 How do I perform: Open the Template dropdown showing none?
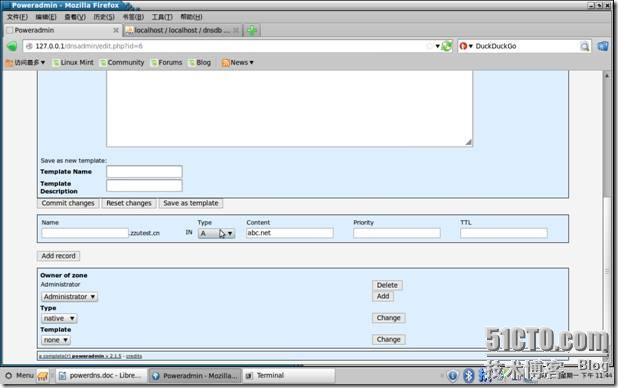[56, 340]
